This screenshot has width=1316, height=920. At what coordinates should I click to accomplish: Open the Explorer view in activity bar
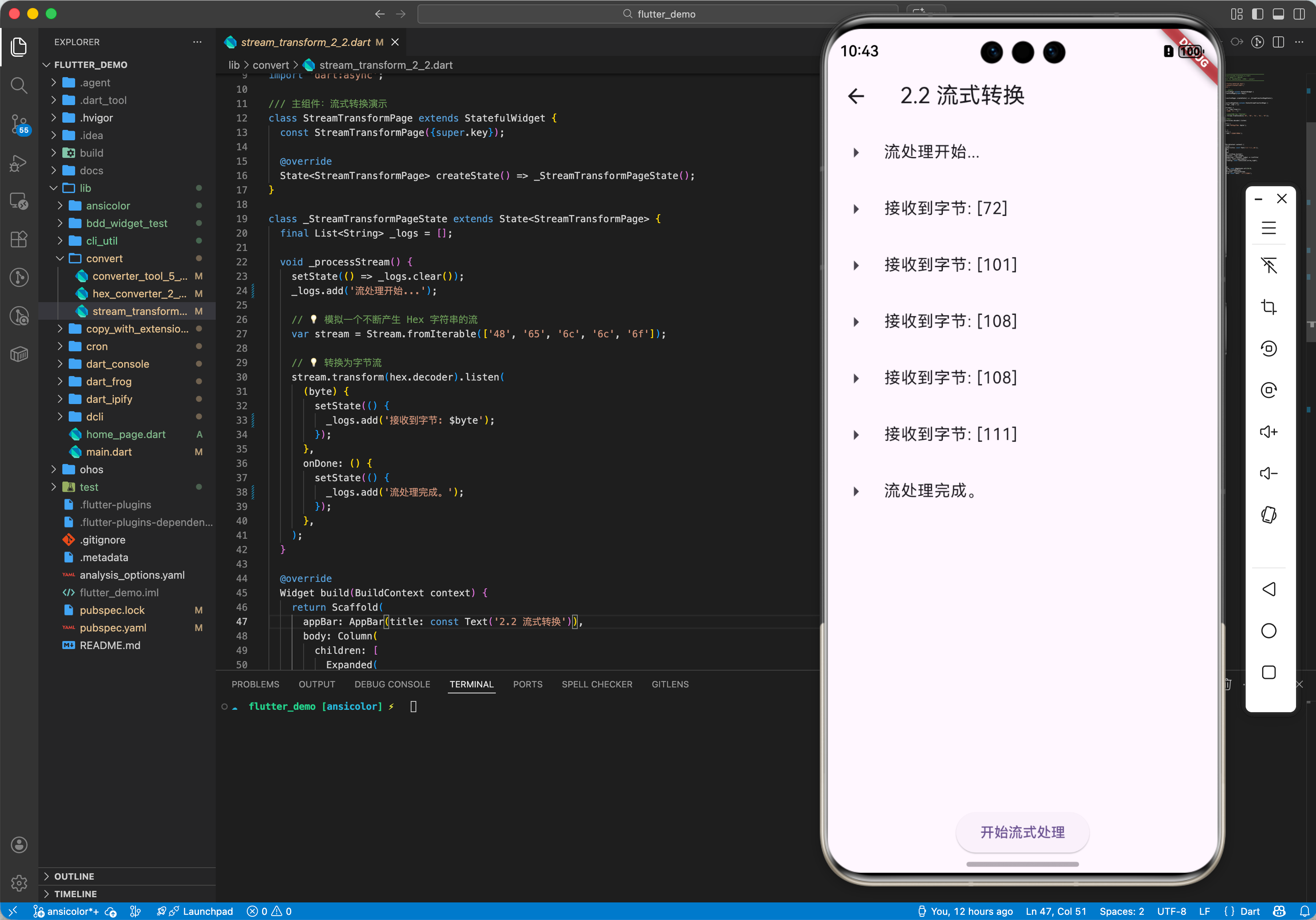click(19, 46)
